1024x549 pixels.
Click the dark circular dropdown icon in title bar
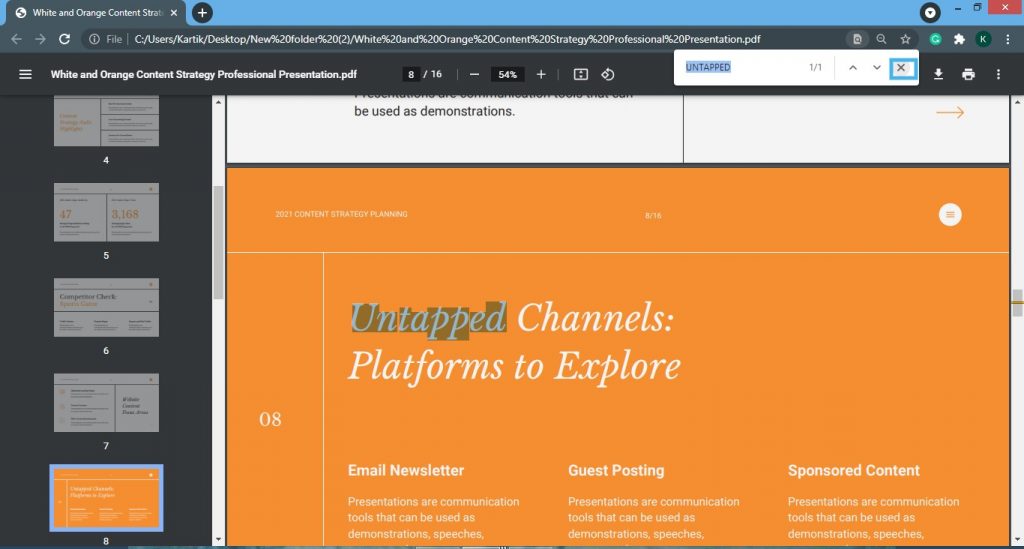tap(930, 12)
